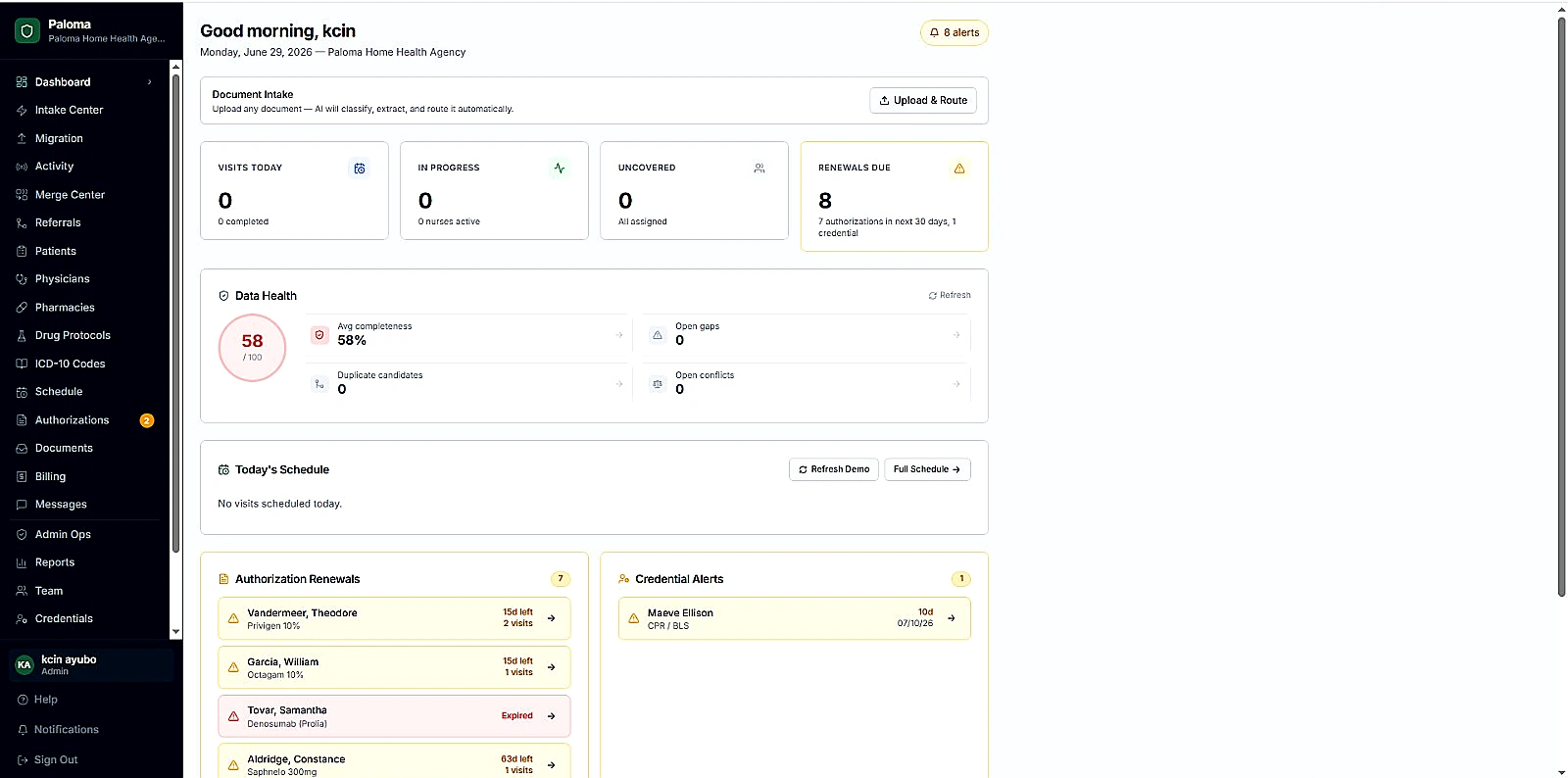
Task: Click the Refresh Demo button
Action: (x=834, y=469)
